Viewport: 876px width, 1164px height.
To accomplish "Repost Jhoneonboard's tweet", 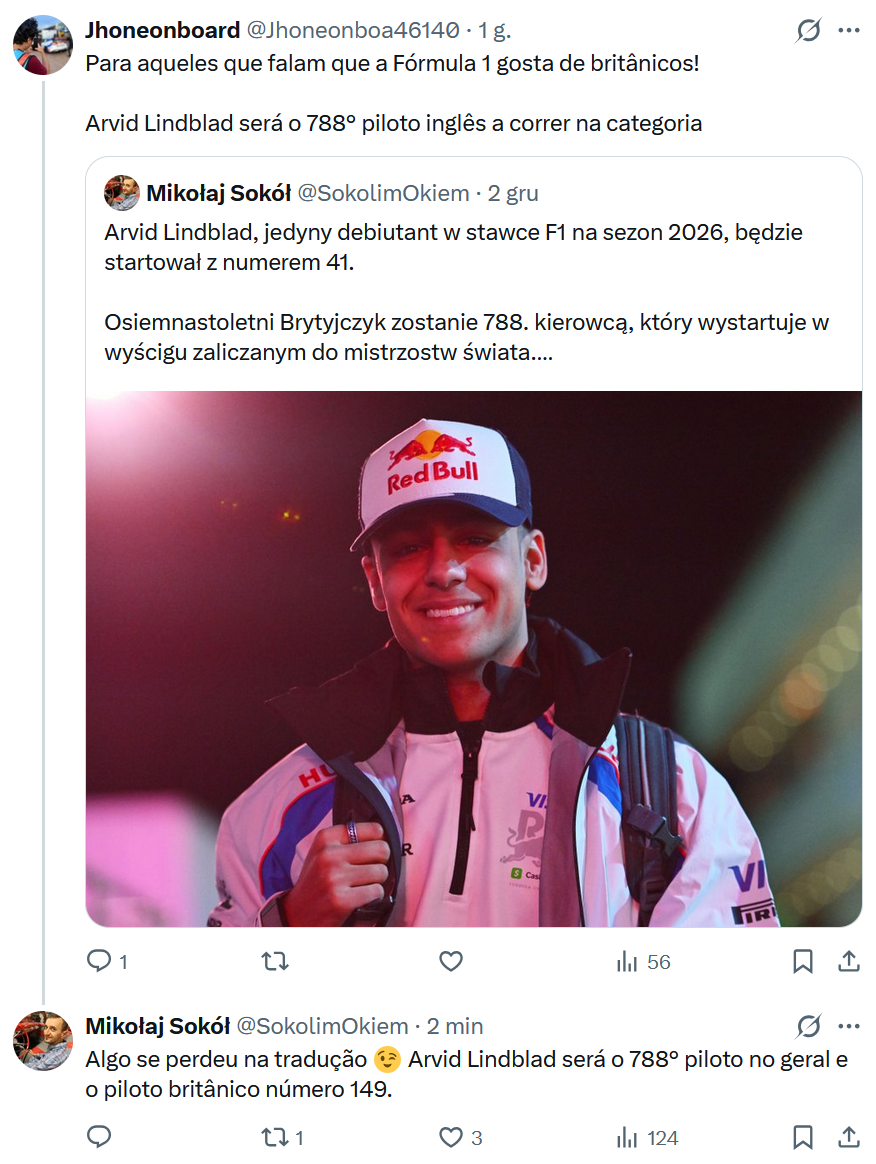I will 275,962.
